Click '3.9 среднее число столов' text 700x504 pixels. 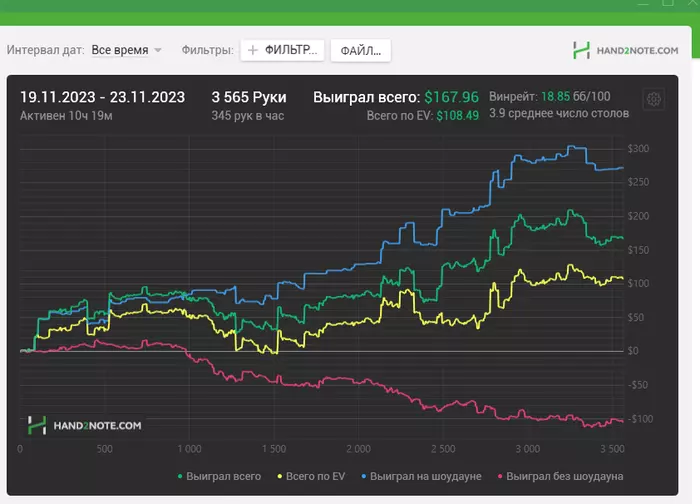(559, 113)
